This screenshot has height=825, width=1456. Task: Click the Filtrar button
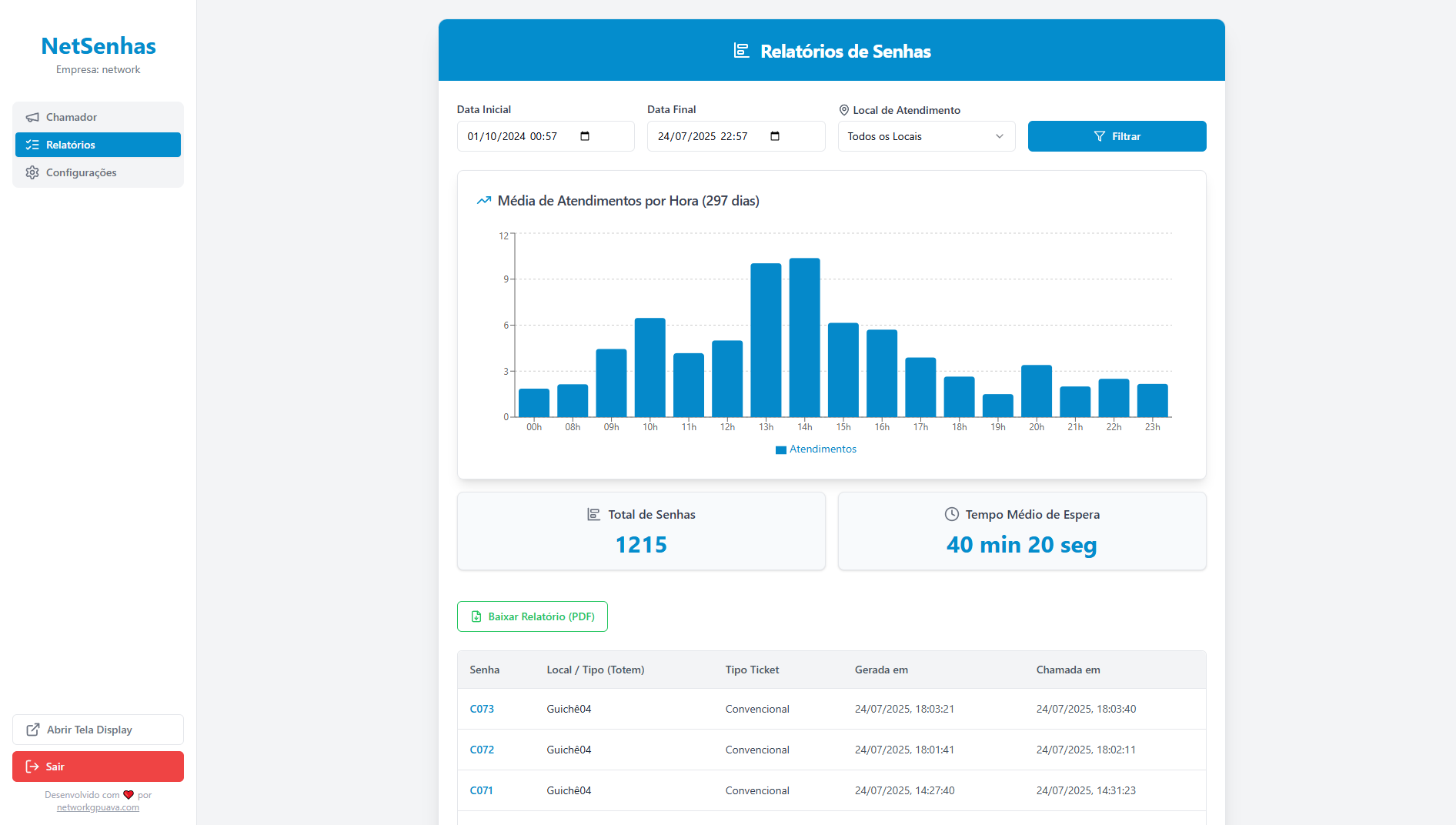[1117, 136]
